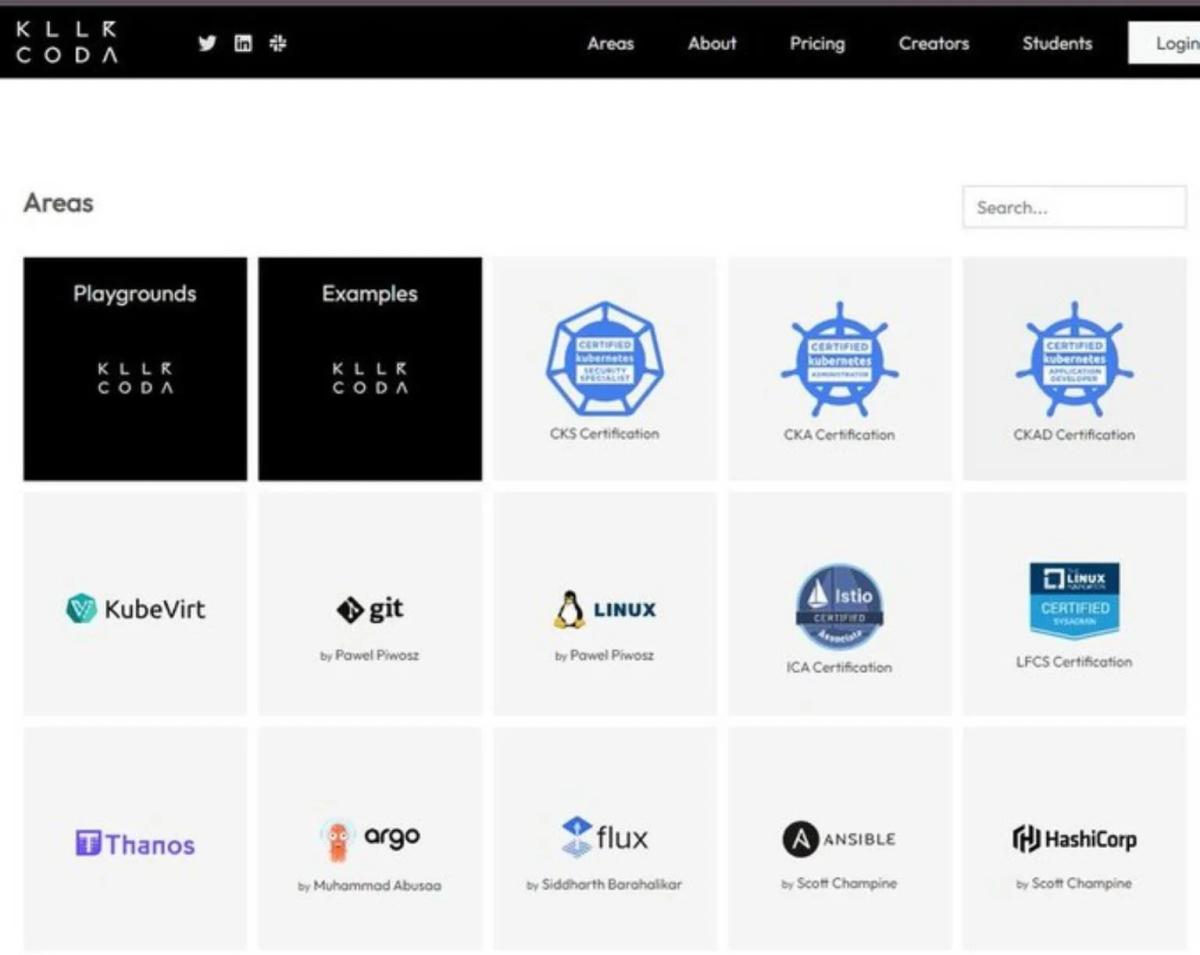This screenshot has width=1200, height=955.
Task: Open the About page link
Action: (x=711, y=43)
